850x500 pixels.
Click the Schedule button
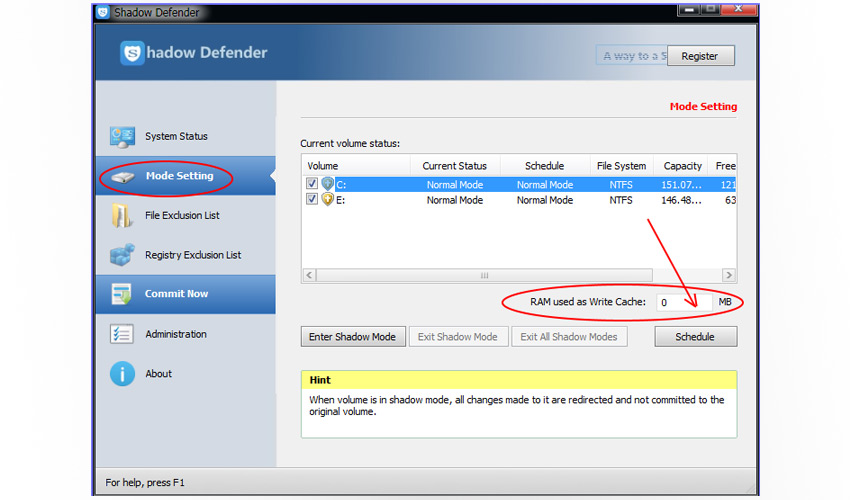696,337
